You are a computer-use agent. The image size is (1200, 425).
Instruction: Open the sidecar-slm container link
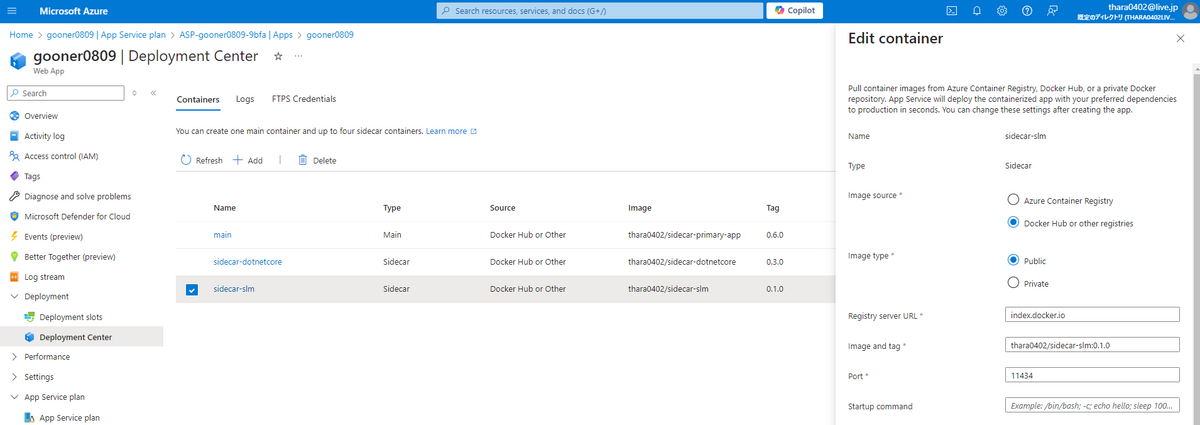pos(235,289)
